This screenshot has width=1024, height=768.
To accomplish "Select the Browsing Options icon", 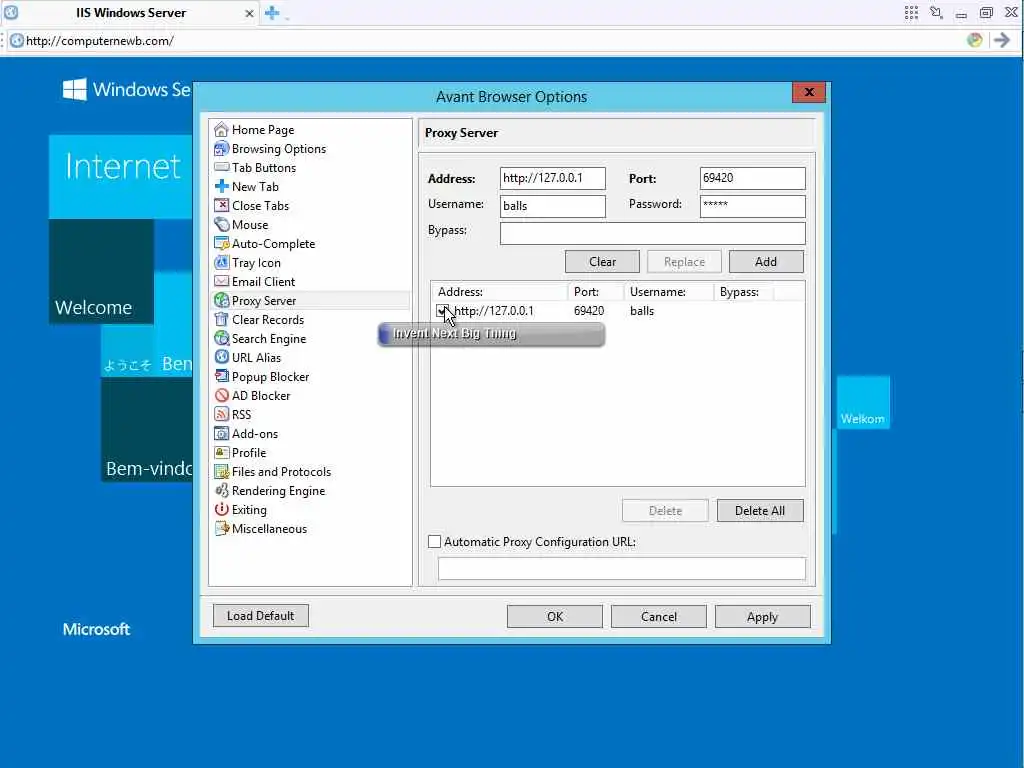I will tap(221, 148).
